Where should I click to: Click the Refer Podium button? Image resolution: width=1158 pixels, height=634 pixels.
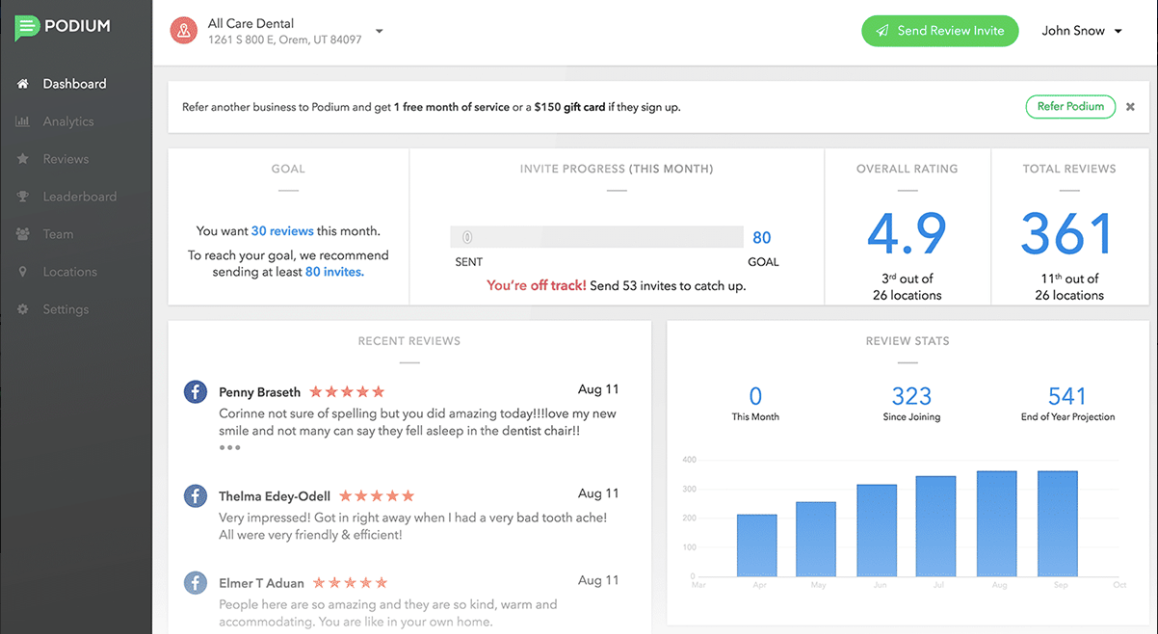(1070, 106)
